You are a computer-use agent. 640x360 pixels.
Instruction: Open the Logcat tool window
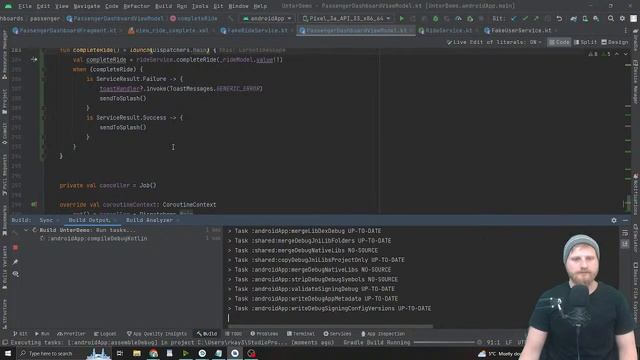pos(105,334)
